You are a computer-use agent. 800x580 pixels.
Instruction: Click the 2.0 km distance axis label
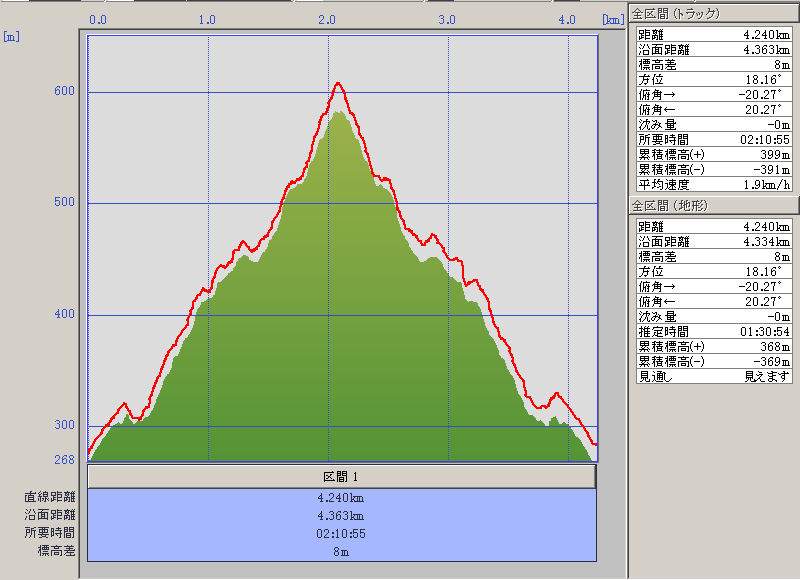327,20
